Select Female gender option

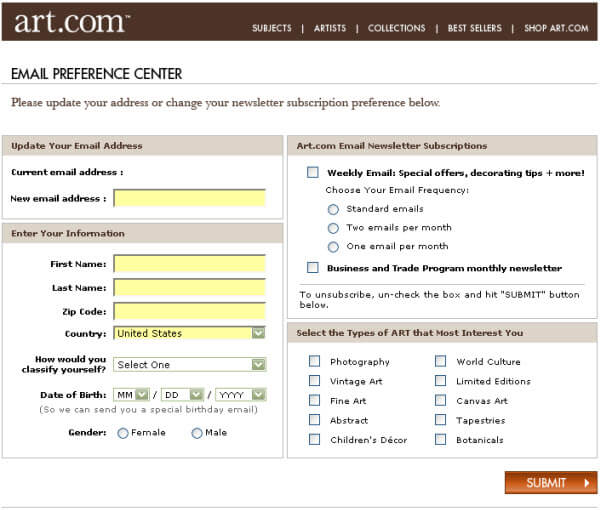pyautogui.click(x=123, y=433)
